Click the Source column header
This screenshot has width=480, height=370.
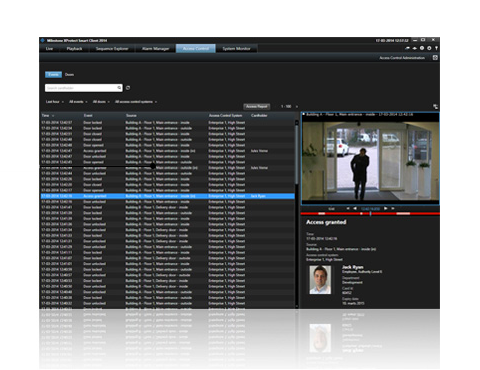click(131, 116)
